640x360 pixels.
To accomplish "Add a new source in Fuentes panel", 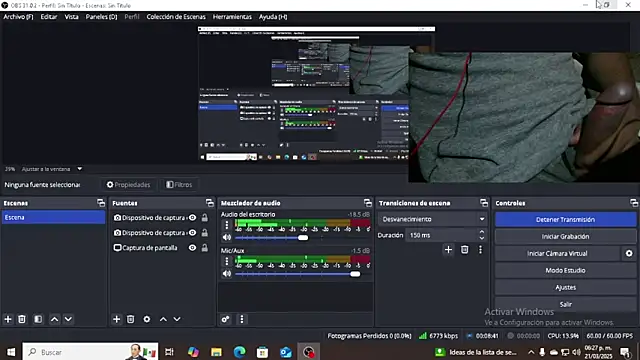I will pos(117,319).
